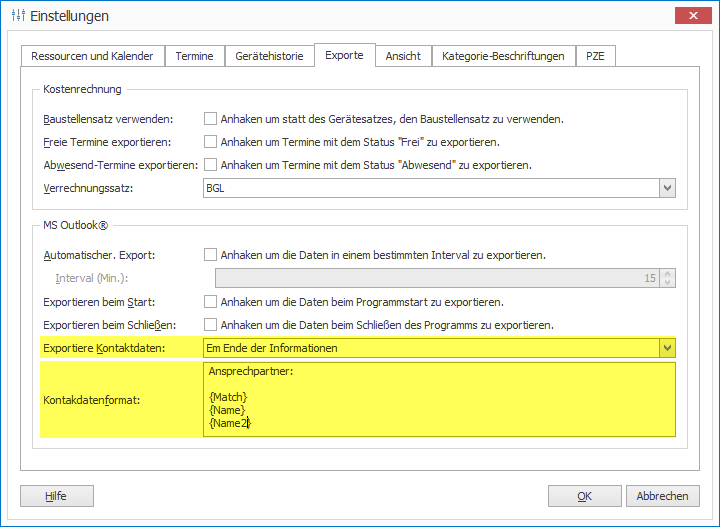Screen dimensions: 720x527
Task: Select the Gerätehistorie tab
Action: (x=270, y=56)
